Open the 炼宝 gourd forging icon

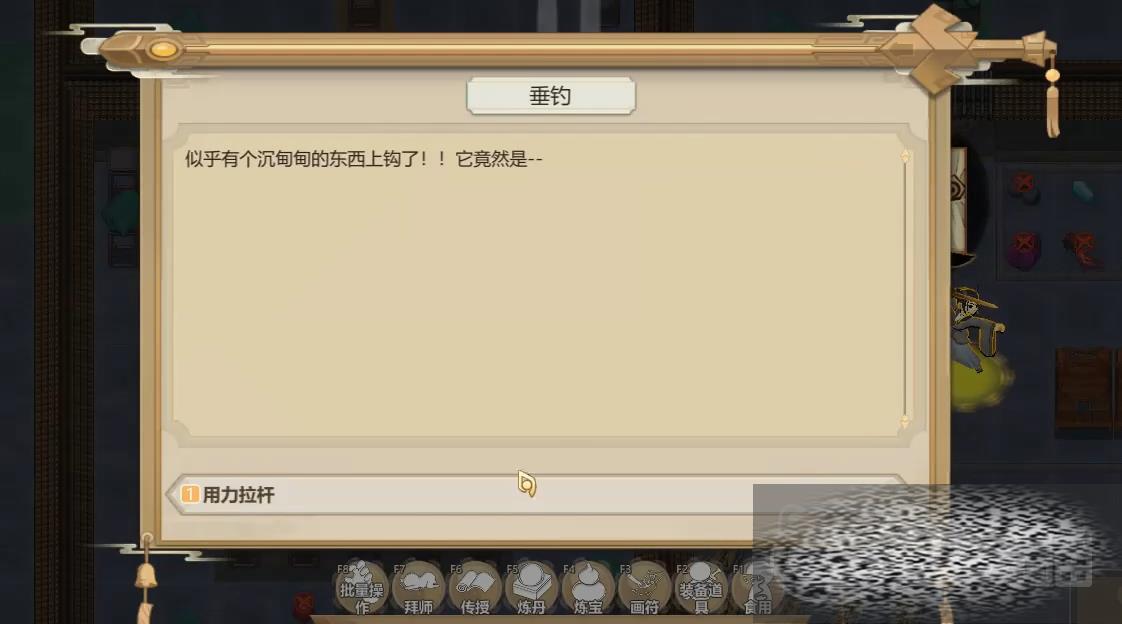588,588
